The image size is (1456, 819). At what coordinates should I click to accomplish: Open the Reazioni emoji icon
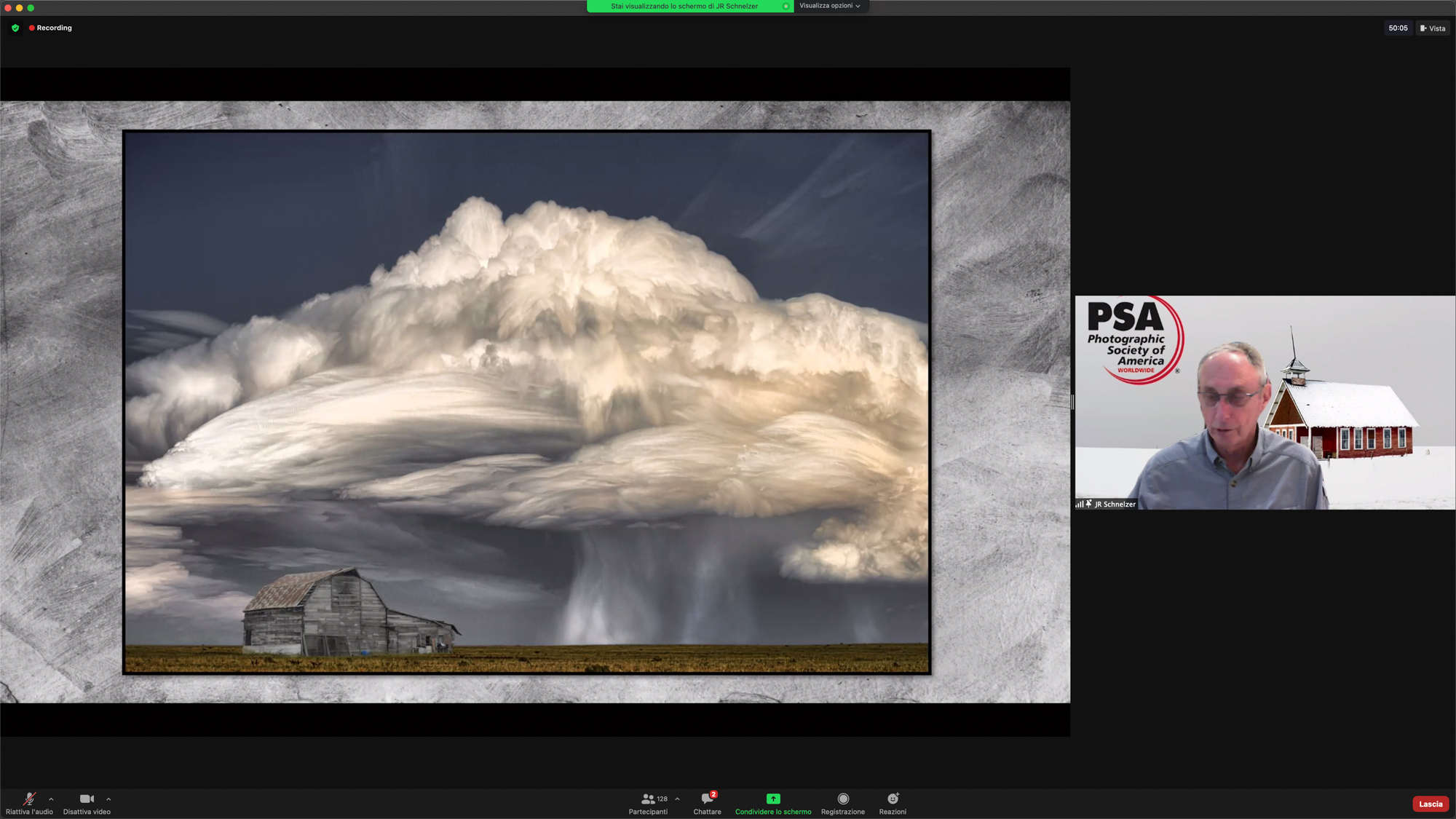tap(893, 799)
